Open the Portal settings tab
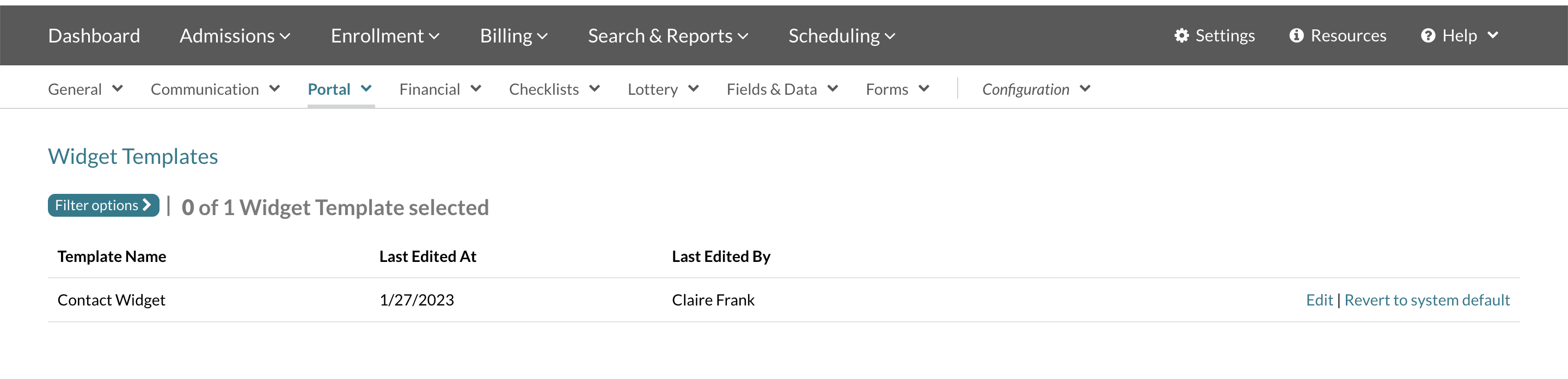Viewport: 1568px width, 379px height. (339, 89)
